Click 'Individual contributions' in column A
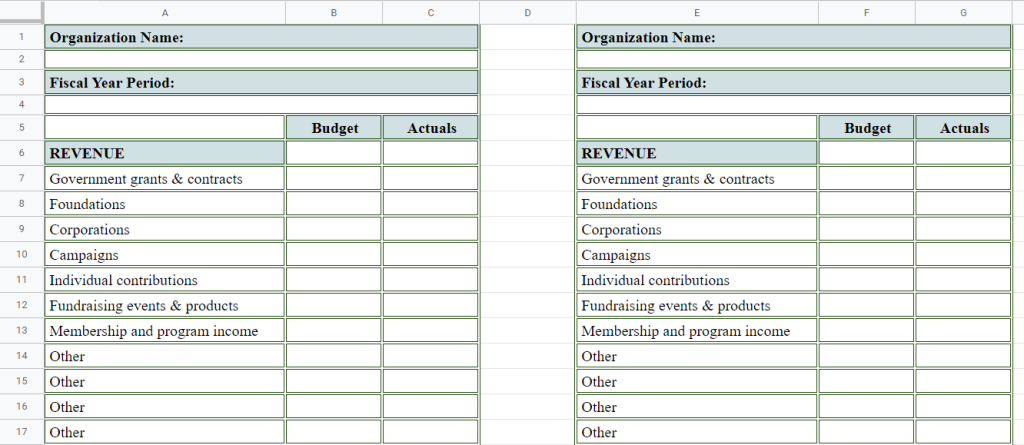1024x445 pixels. coord(165,280)
